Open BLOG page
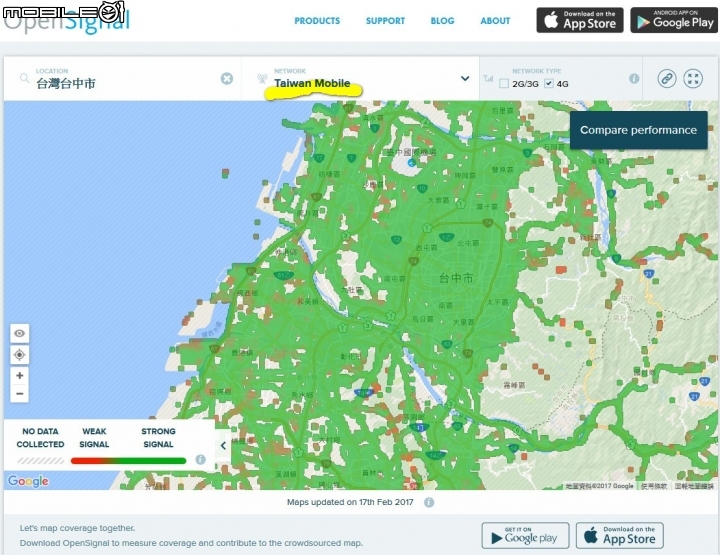Viewport: 720px width, 555px height. [442, 21]
